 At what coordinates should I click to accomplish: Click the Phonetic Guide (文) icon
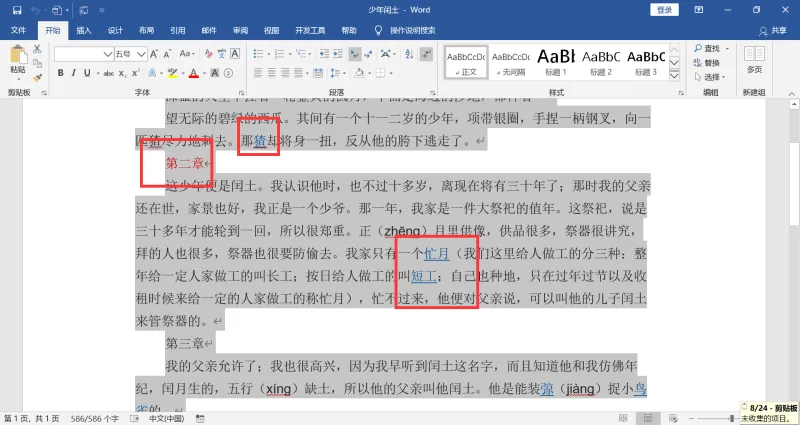pyautogui.click(x=221, y=54)
